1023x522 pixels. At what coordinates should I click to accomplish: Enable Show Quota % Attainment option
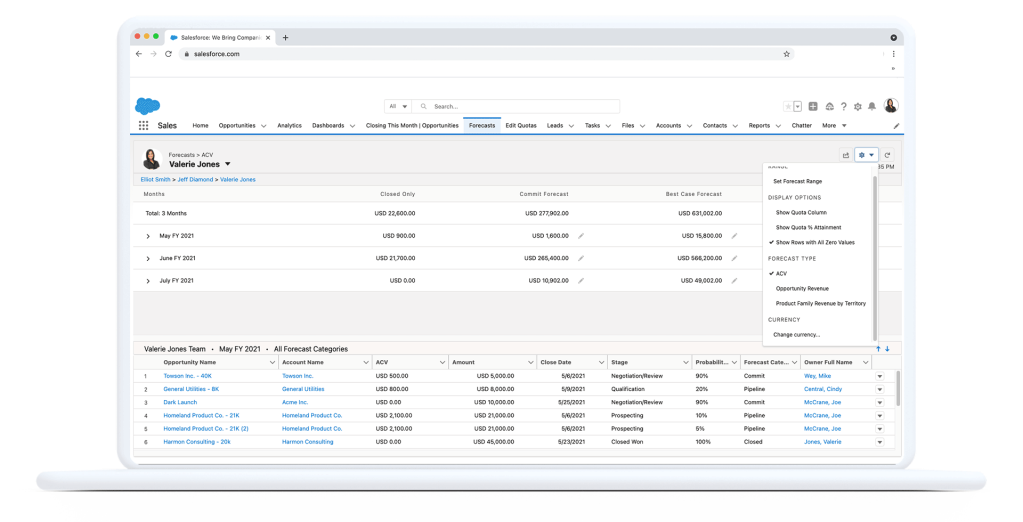pyautogui.click(x=808, y=228)
